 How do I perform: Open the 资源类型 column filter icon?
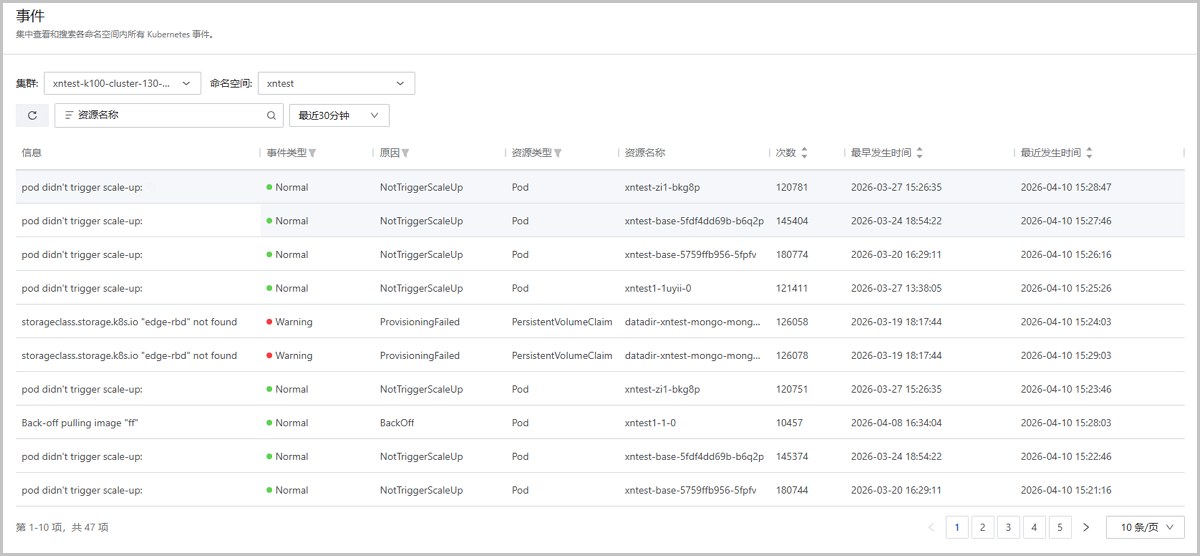(558, 154)
